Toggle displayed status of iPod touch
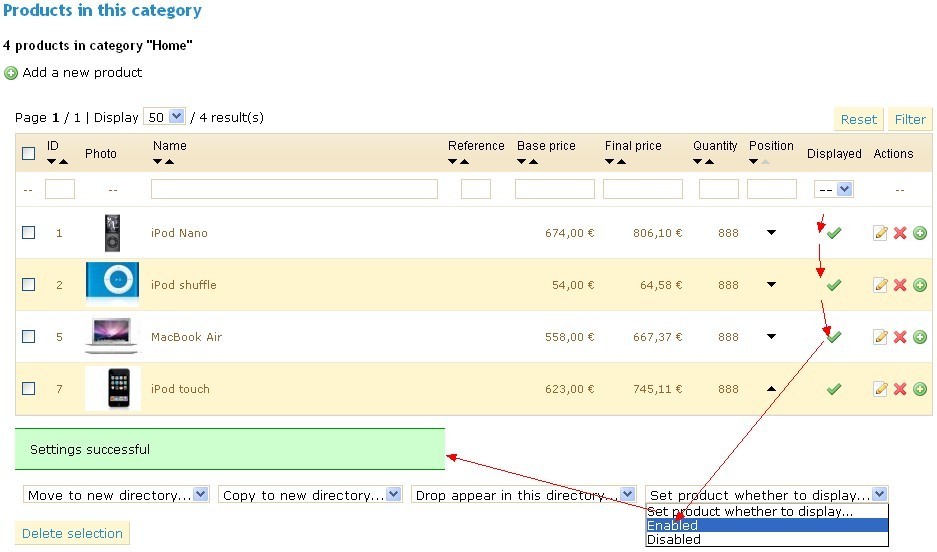Image resolution: width=937 pixels, height=552 pixels. (x=834, y=389)
